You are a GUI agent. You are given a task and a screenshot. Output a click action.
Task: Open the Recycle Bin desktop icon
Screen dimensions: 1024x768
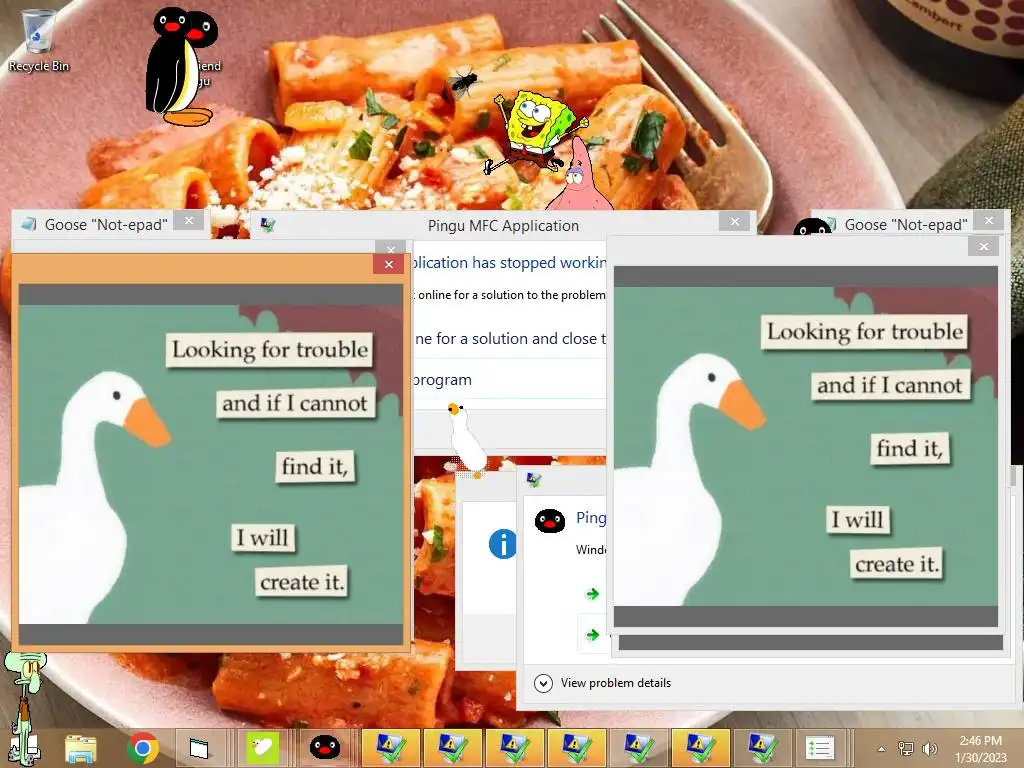(38, 40)
